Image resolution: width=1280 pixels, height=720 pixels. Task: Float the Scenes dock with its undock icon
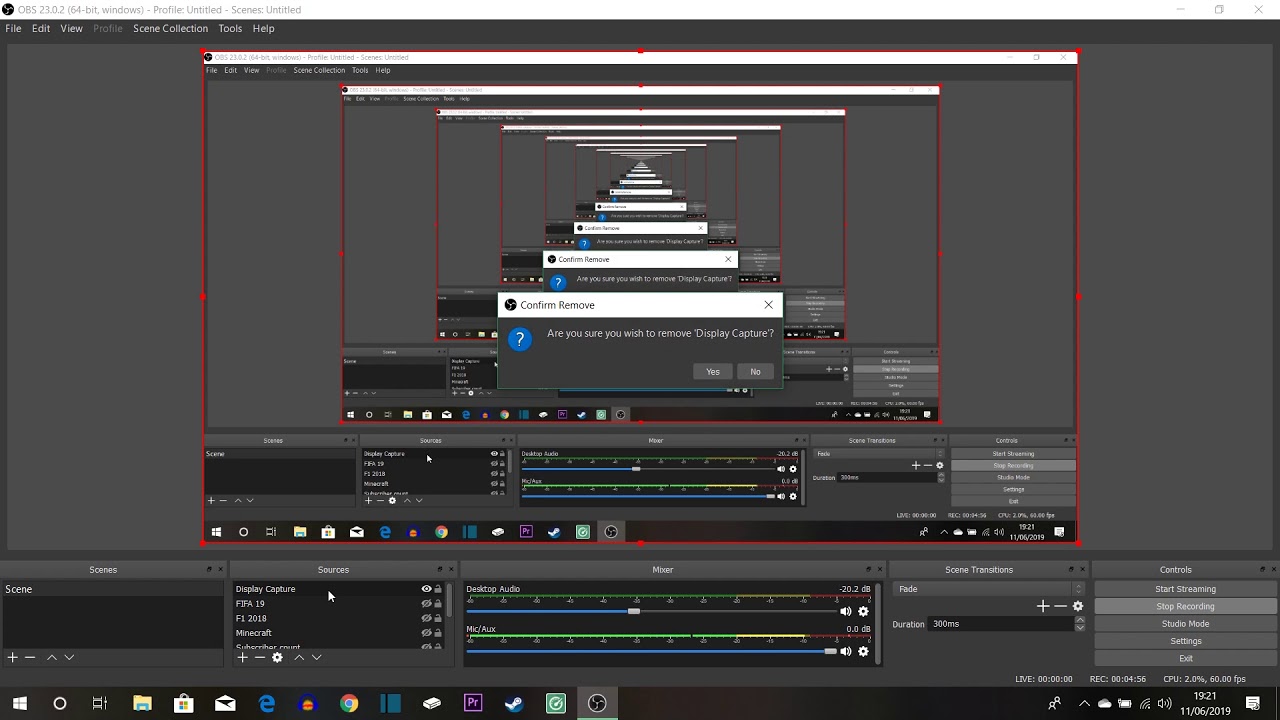coord(209,570)
